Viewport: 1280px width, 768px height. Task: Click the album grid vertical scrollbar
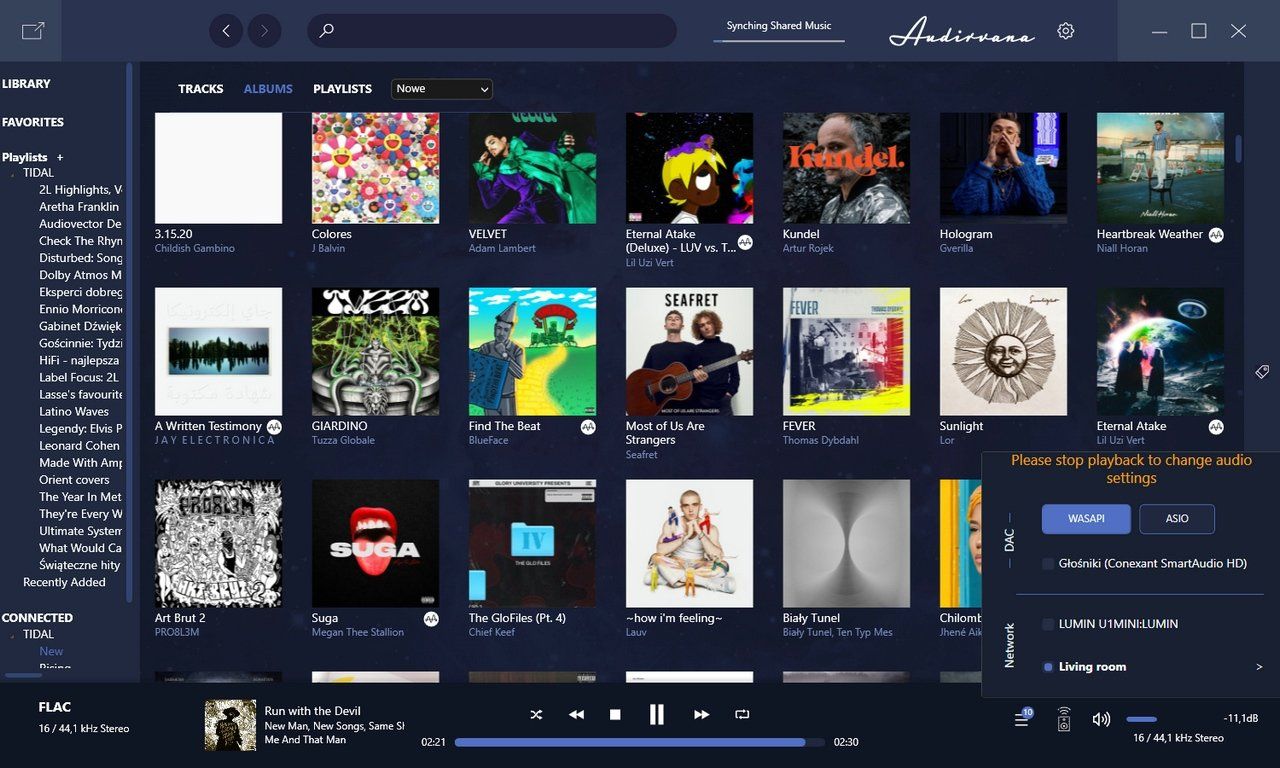1238,149
